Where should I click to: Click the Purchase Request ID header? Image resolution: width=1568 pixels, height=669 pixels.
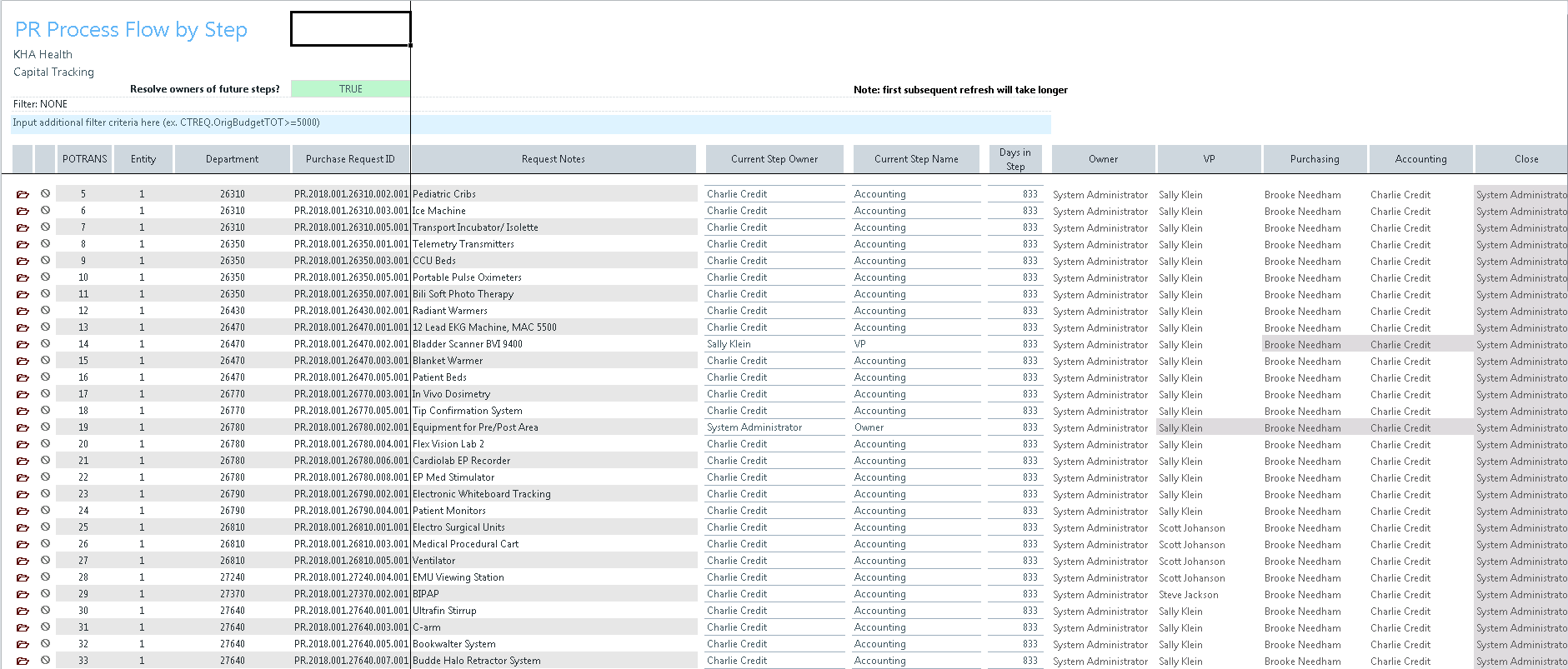[x=350, y=159]
